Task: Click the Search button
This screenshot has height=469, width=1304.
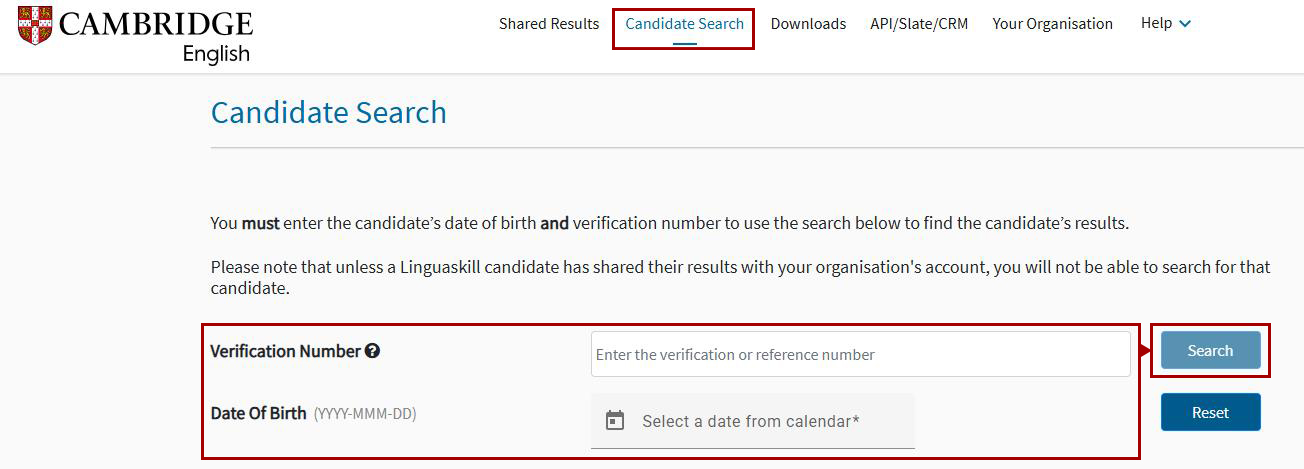Action: [x=1210, y=351]
